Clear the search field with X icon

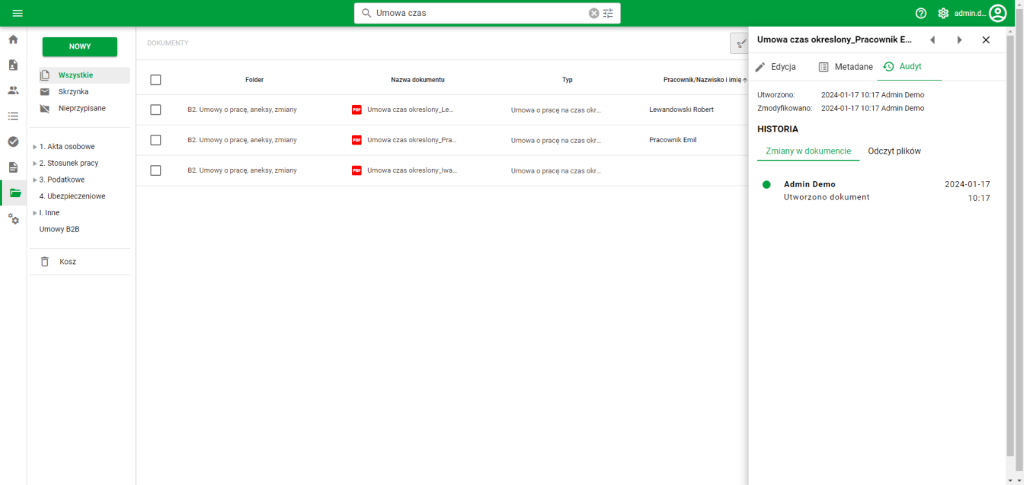(594, 13)
